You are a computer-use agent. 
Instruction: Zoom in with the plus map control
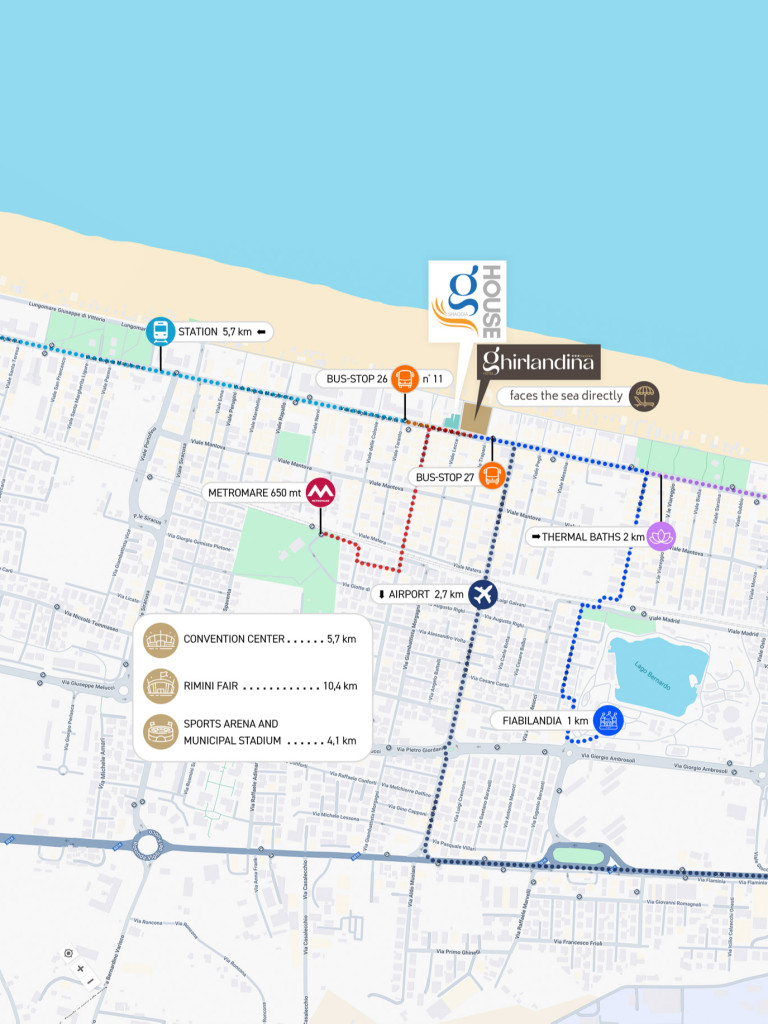[80, 968]
